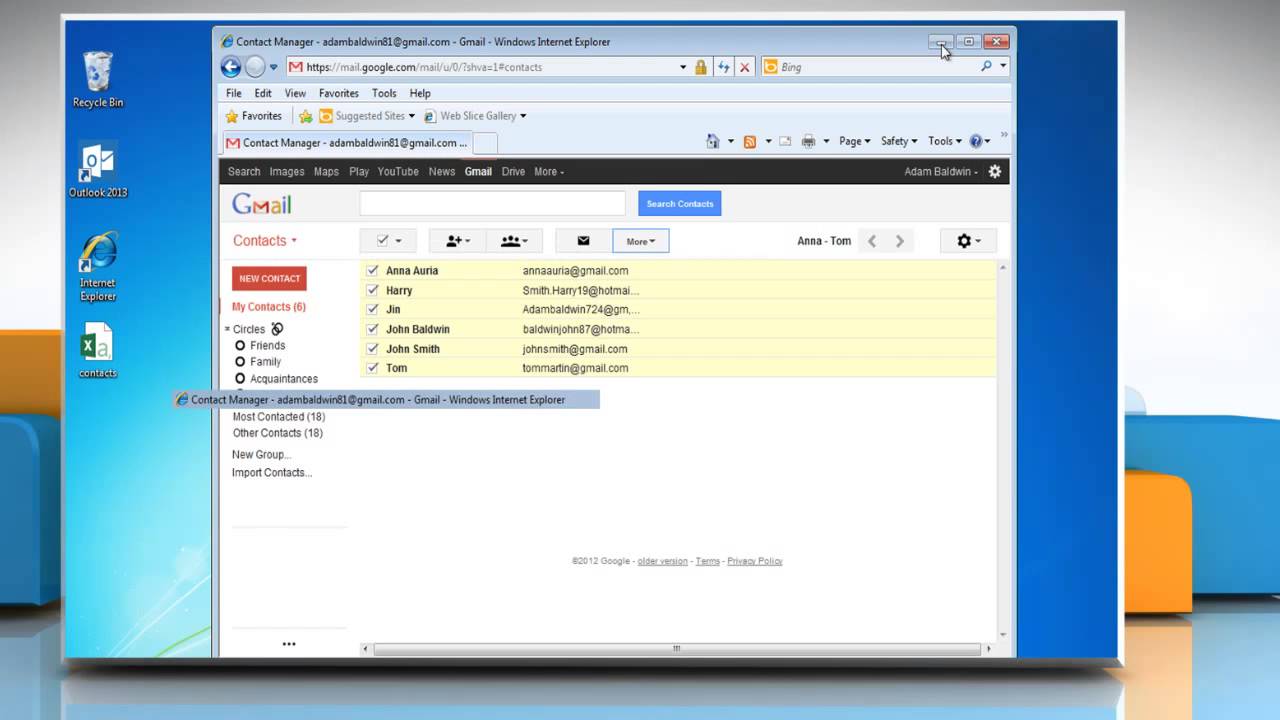This screenshot has width=1280, height=720.
Task: Click the Read mail envelope icon in command bar
Action: click(x=785, y=141)
